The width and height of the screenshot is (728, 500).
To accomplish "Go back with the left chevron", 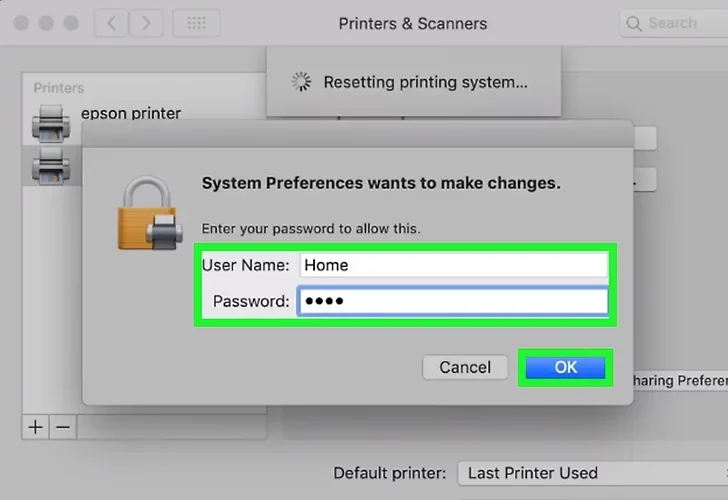I will (111, 23).
